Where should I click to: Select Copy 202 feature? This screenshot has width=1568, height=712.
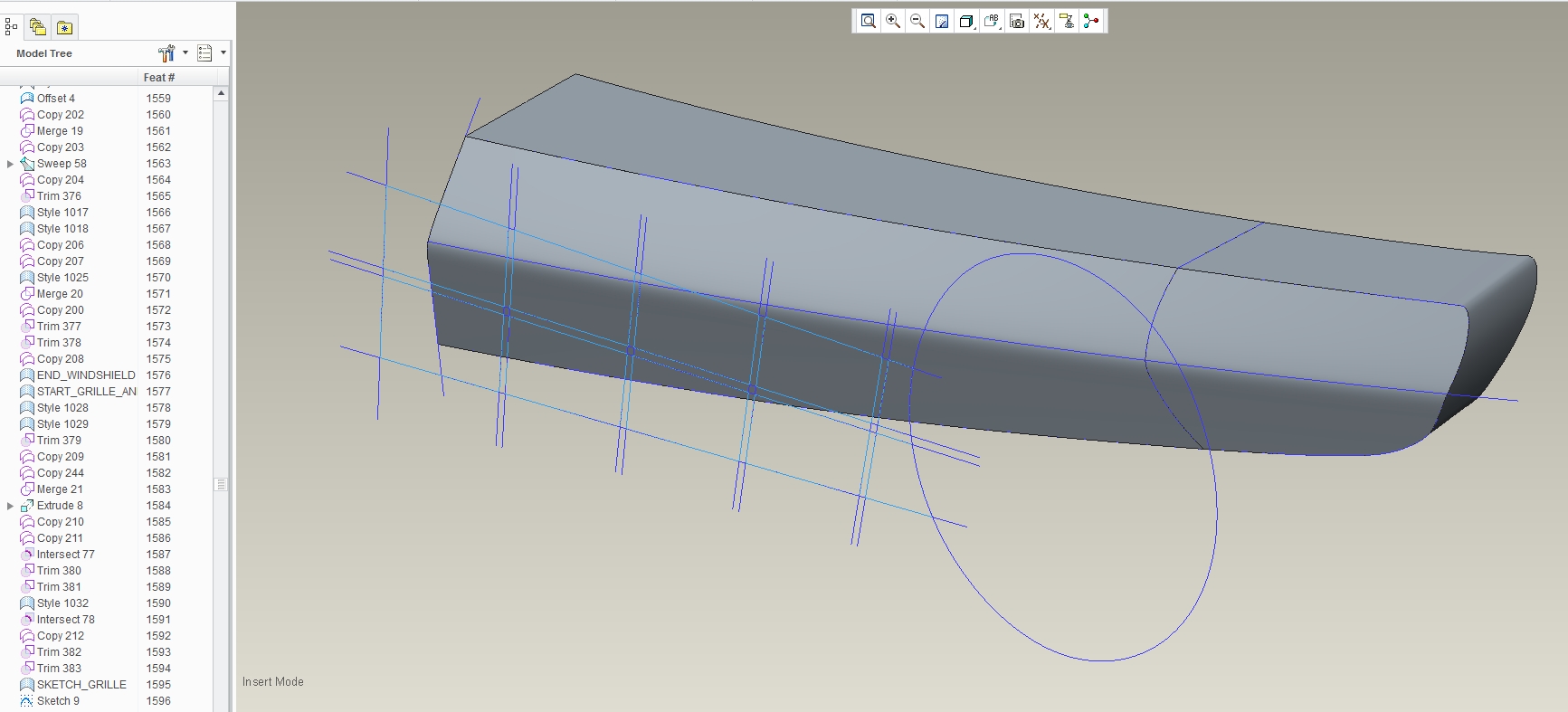tap(61, 115)
